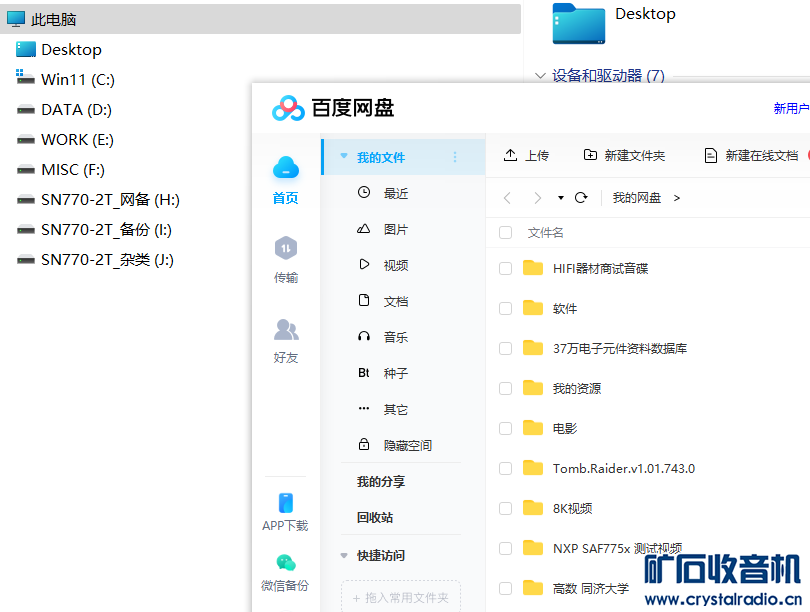Screen dimensions: 810x612
Task: Select DATA (D:) in Explorer tree
Action: click(76, 109)
